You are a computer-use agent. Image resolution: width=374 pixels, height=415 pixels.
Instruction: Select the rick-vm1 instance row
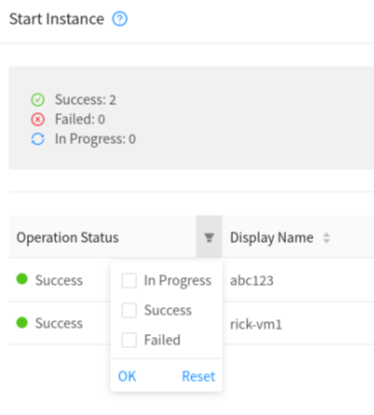coord(191,323)
